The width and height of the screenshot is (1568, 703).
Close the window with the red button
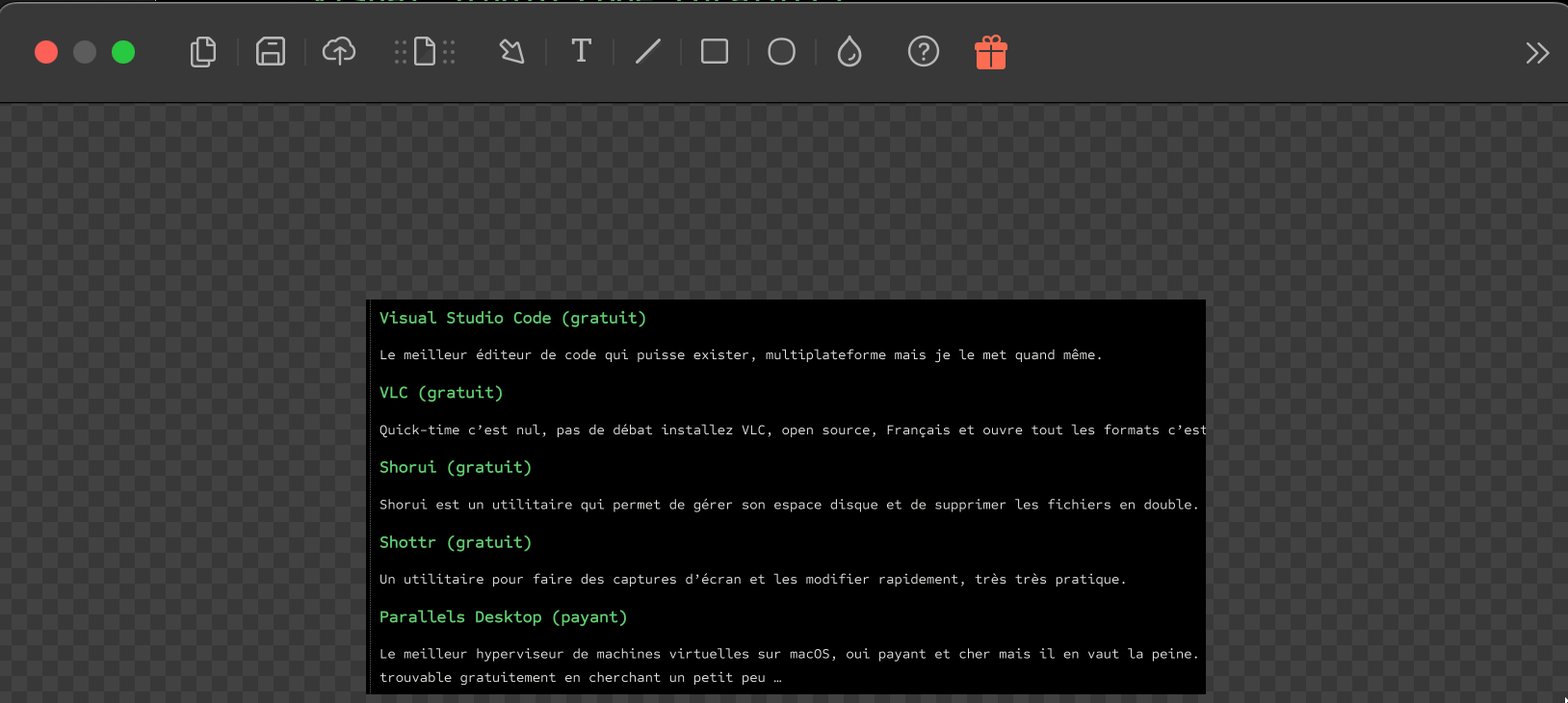click(x=46, y=52)
